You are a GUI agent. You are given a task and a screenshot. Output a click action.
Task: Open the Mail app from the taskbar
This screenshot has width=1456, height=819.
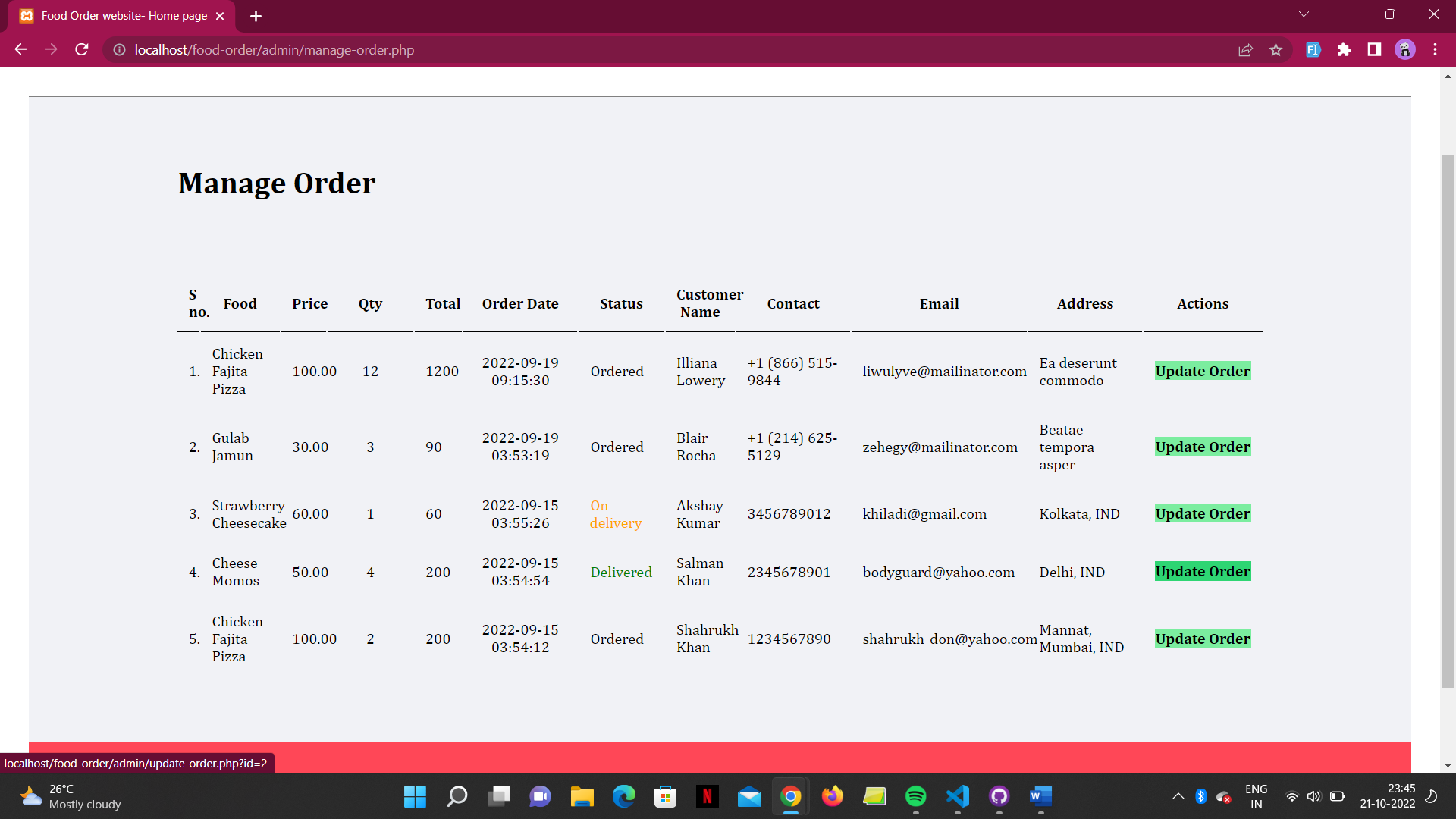[749, 797]
